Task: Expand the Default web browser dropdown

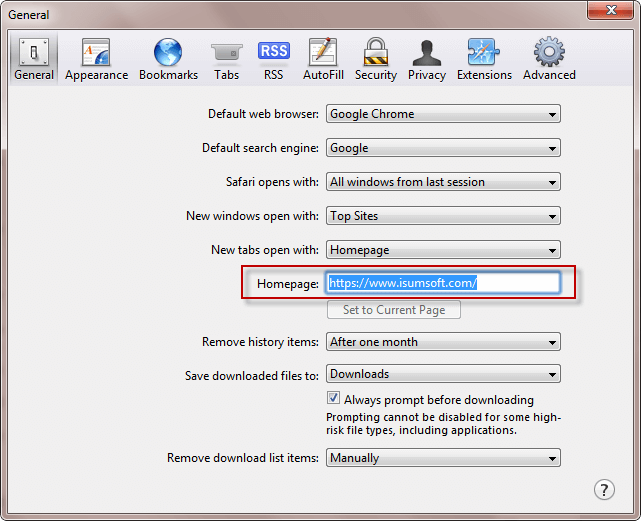Action: click(x=443, y=114)
